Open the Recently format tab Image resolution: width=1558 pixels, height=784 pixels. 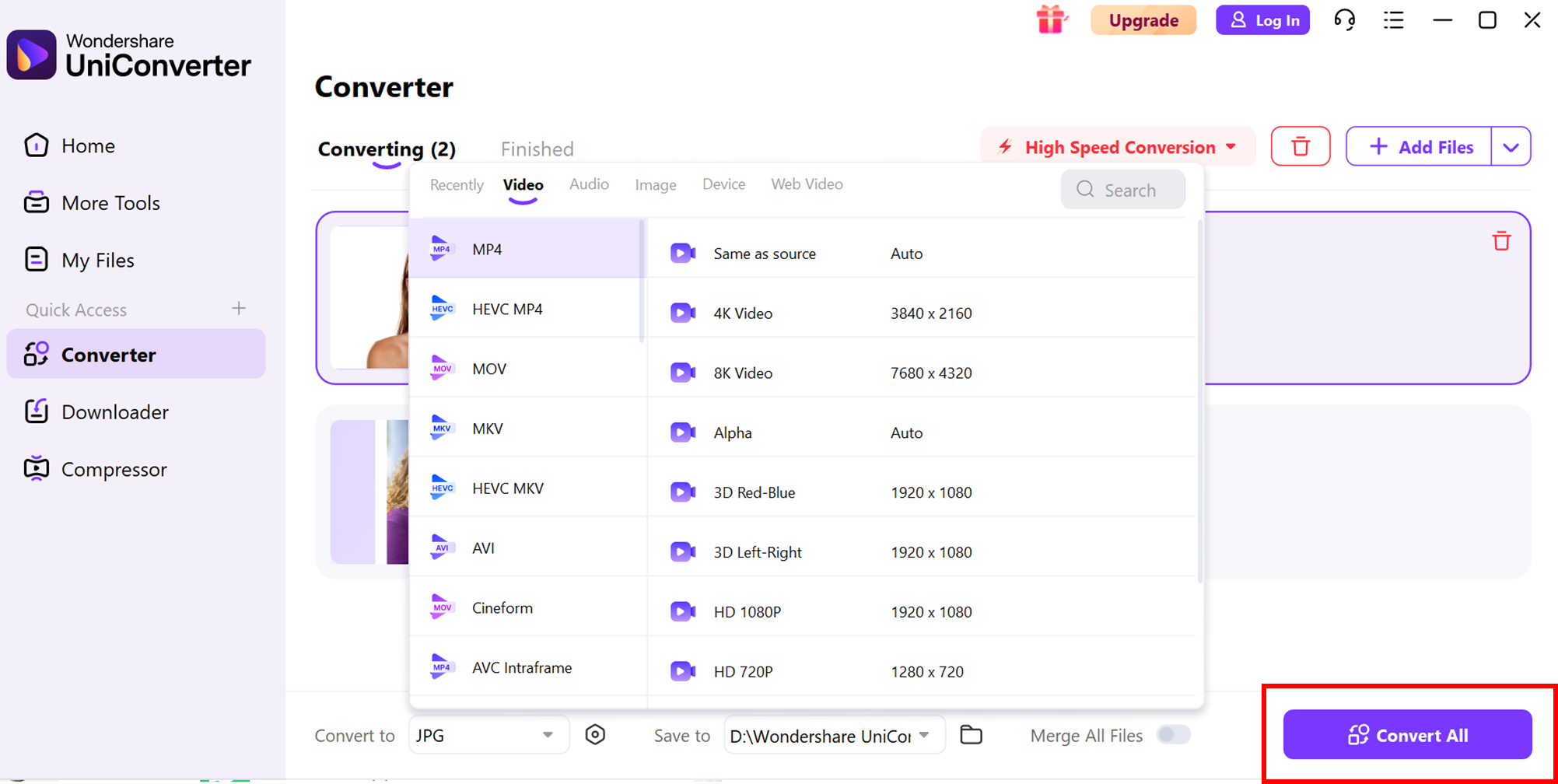[457, 185]
